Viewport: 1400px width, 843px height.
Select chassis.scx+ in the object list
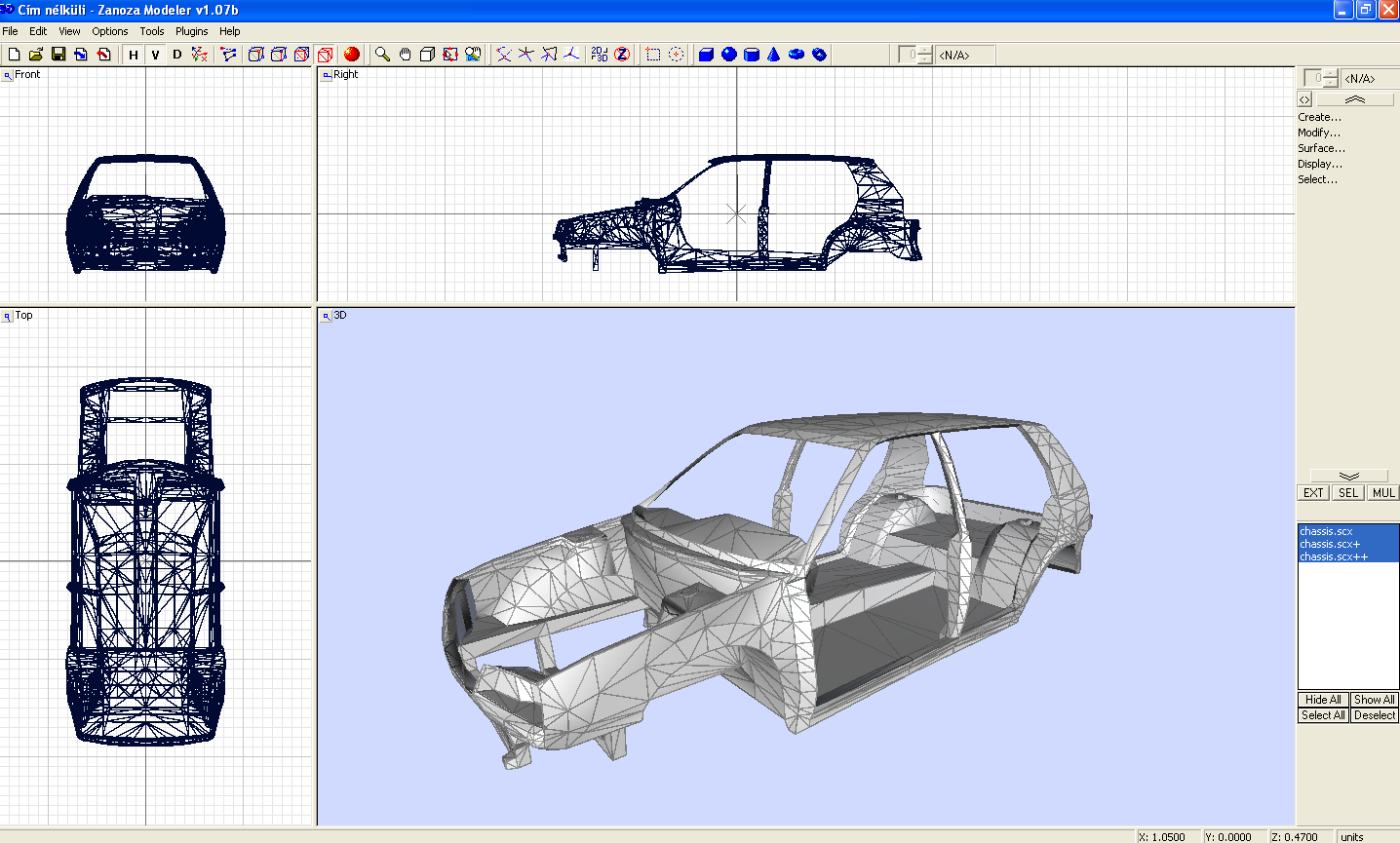1348,544
